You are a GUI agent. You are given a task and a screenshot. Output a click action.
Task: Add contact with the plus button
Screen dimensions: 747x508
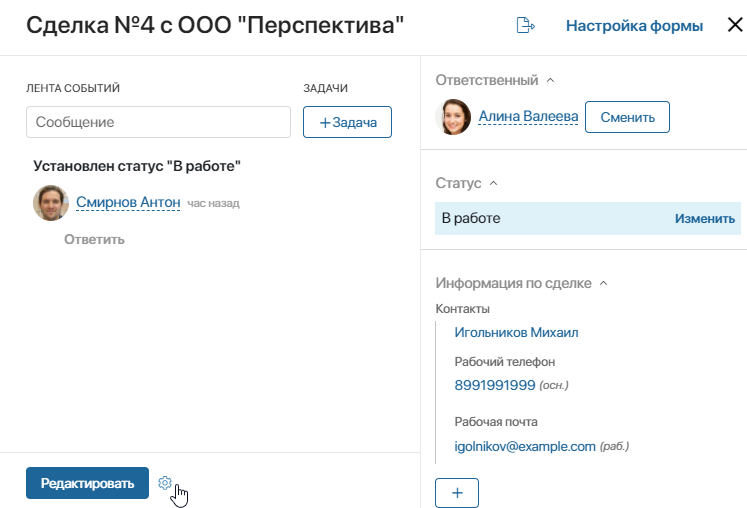[457, 493]
